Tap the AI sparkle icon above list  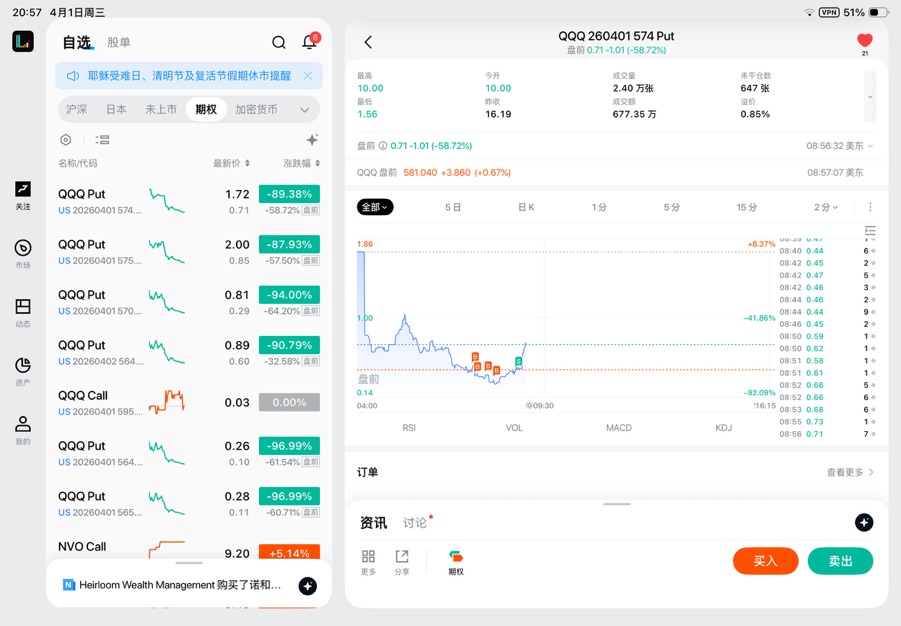(x=312, y=140)
